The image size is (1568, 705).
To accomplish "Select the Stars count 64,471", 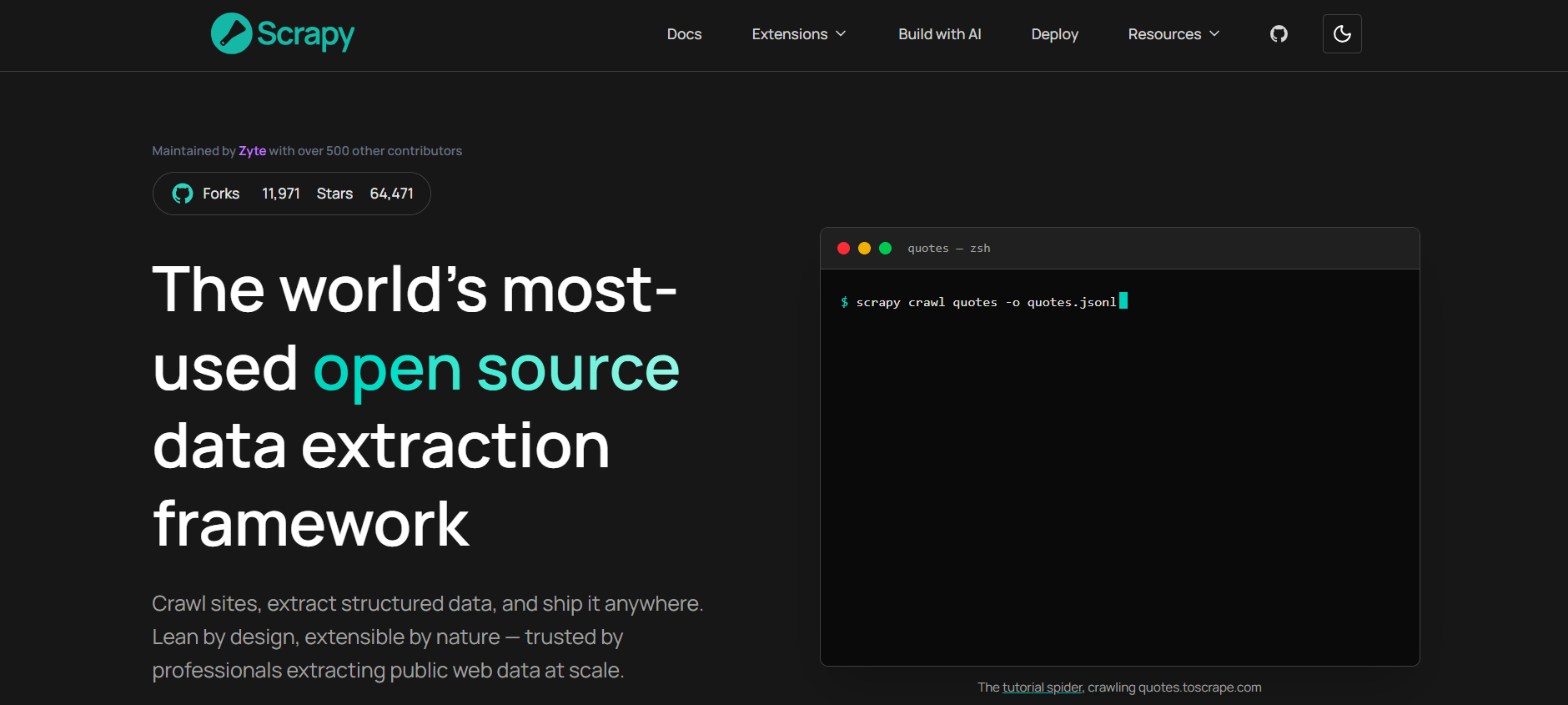I will click(x=391, y=194).
